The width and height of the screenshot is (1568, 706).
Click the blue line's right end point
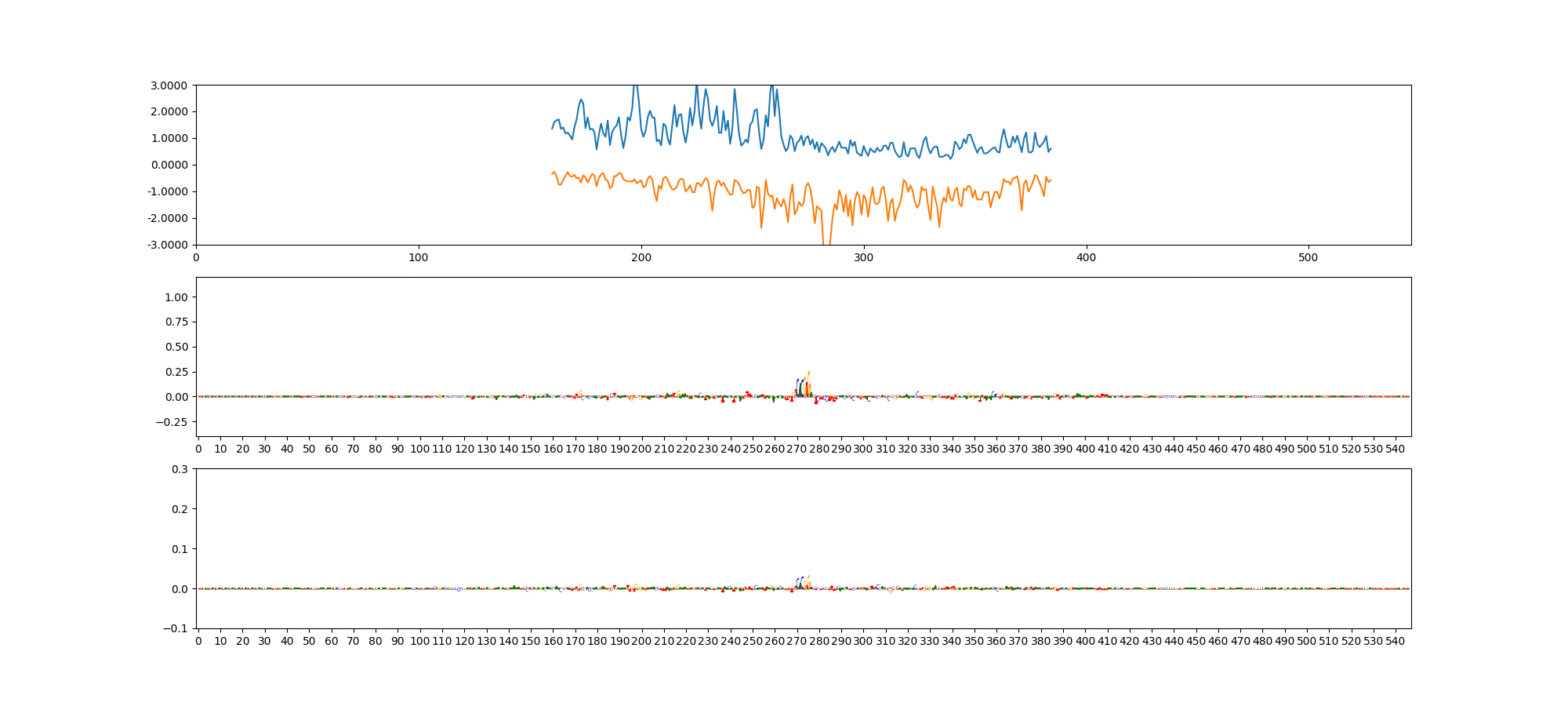[1051, 148]
